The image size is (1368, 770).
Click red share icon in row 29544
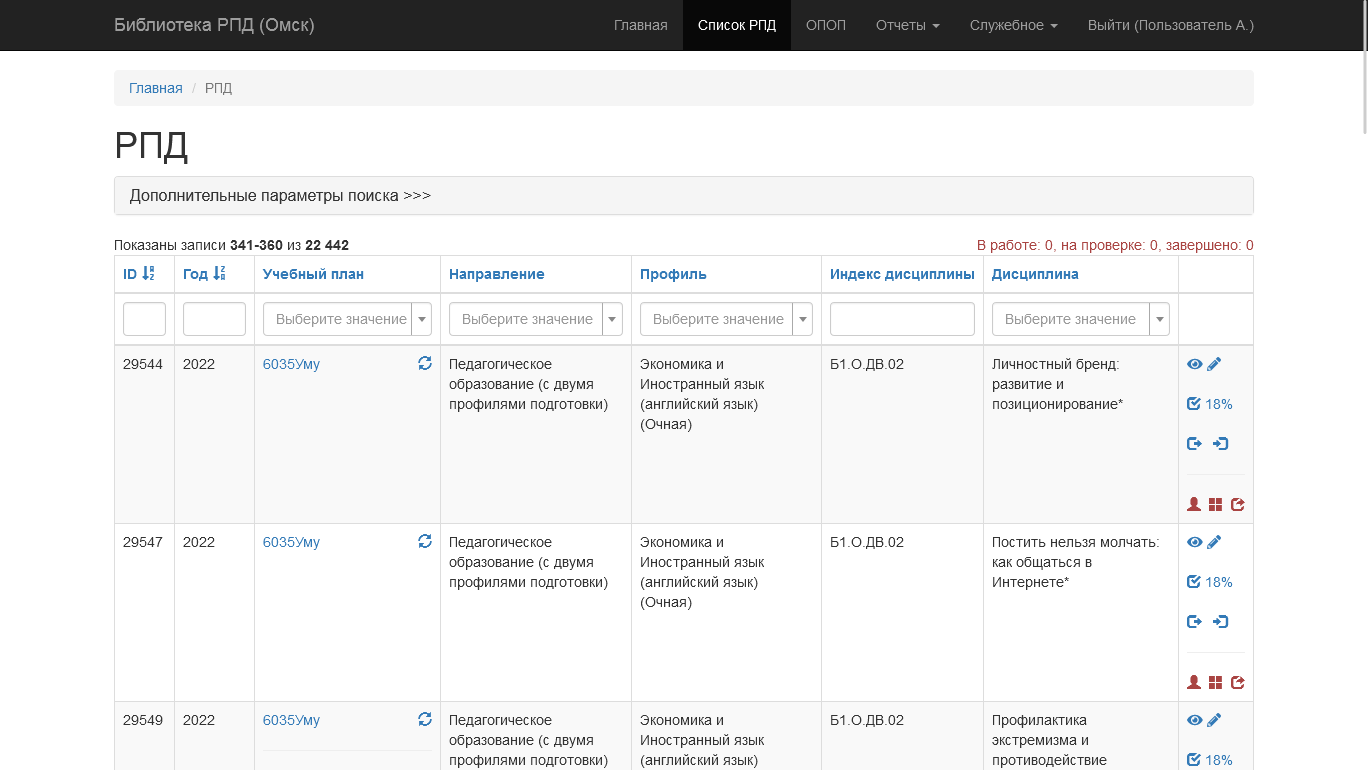tap(1238, 505)
